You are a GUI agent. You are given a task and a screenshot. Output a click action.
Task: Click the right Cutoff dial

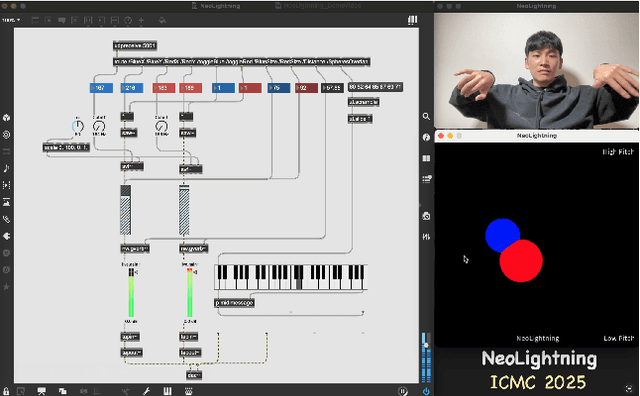click(161, 126)
